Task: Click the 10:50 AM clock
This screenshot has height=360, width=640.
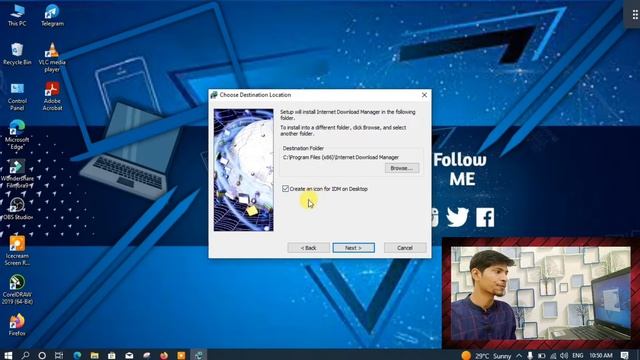Action: pos(601,356)
